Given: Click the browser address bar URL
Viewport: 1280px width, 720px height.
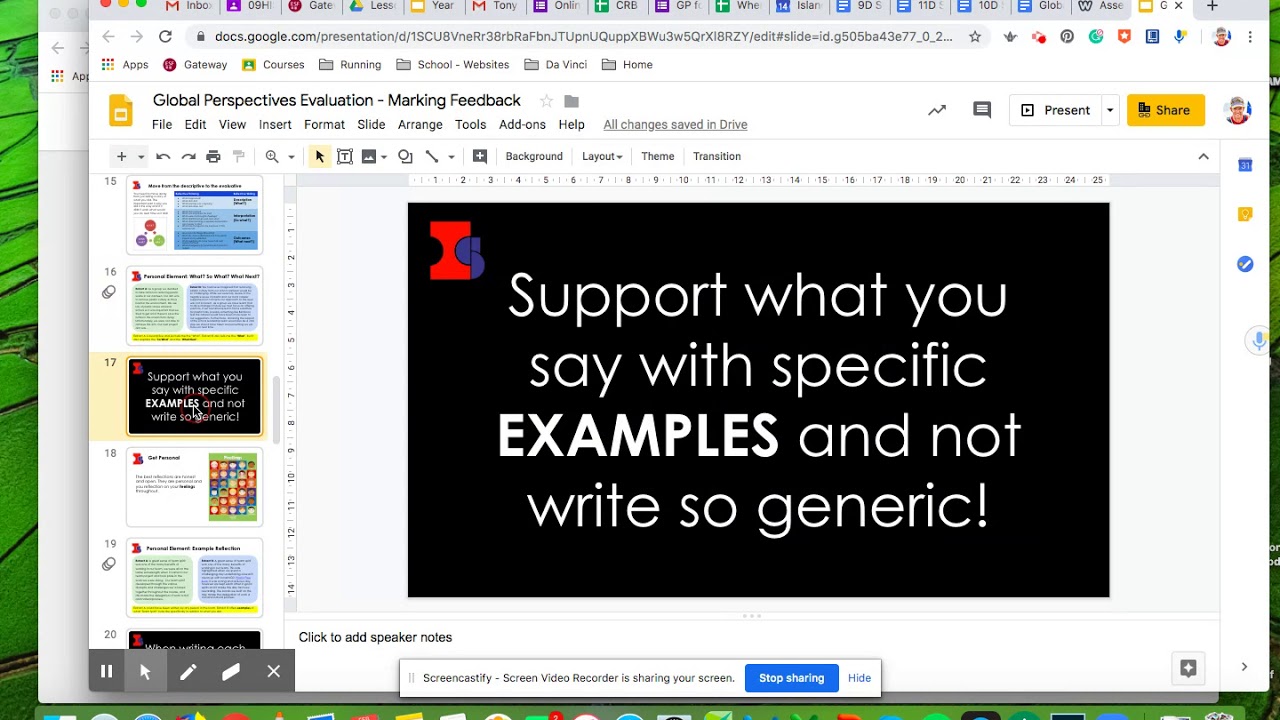Looking at the screenshot, I should 584,37.
